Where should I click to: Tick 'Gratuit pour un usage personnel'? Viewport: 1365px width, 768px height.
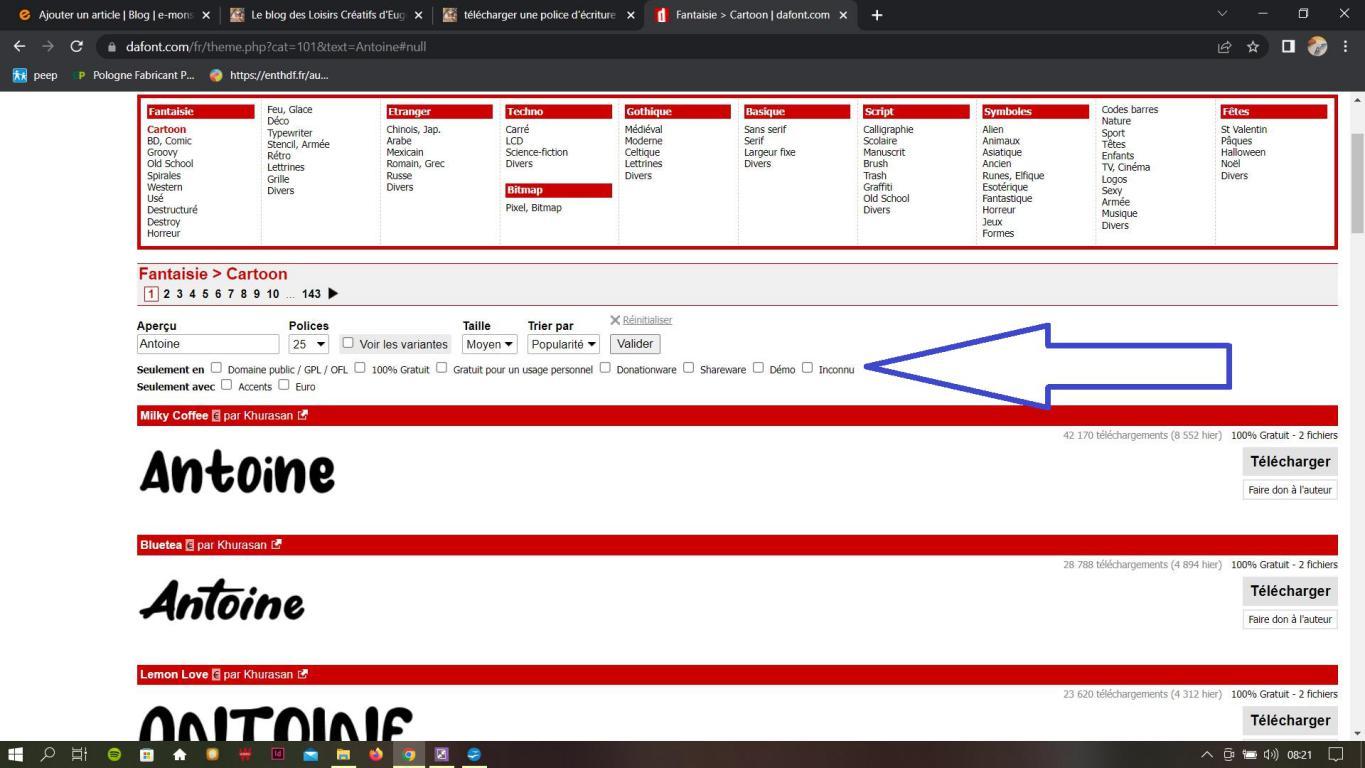441,368
